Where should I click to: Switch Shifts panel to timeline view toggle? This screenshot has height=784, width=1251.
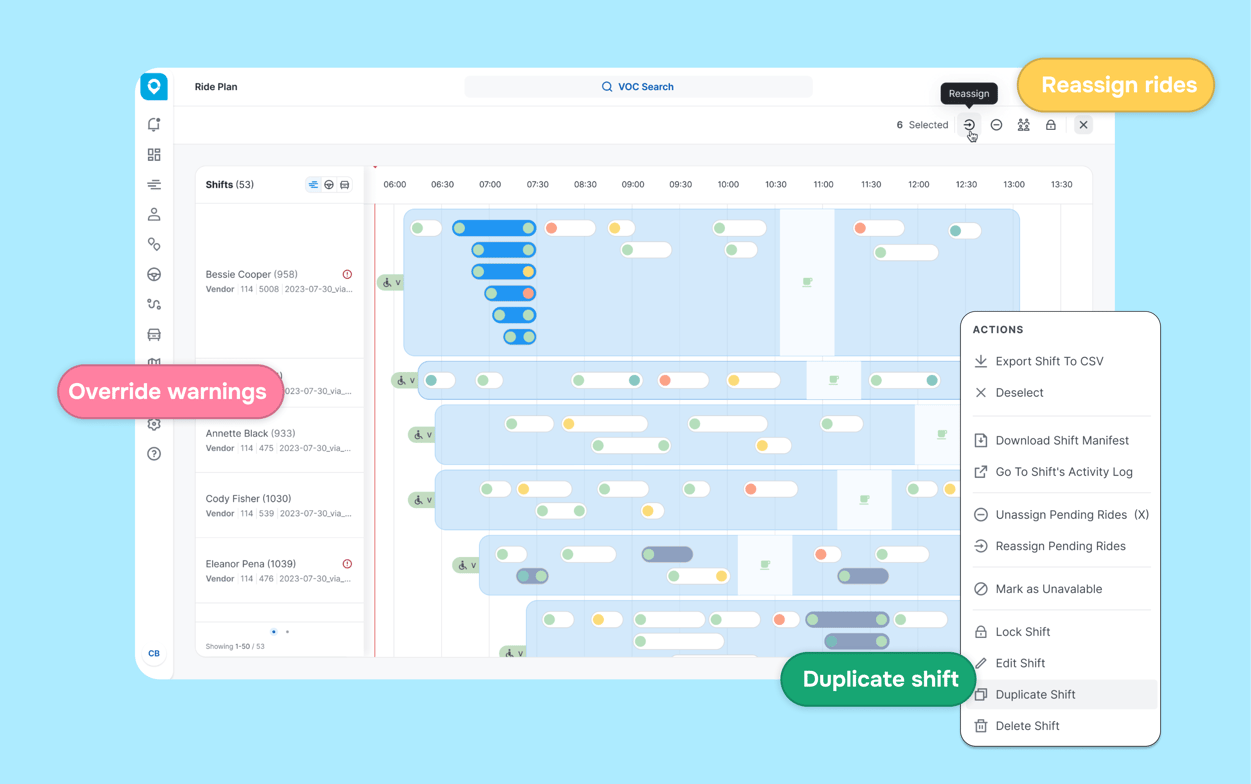pyautogui.click(x=313, y=185)
